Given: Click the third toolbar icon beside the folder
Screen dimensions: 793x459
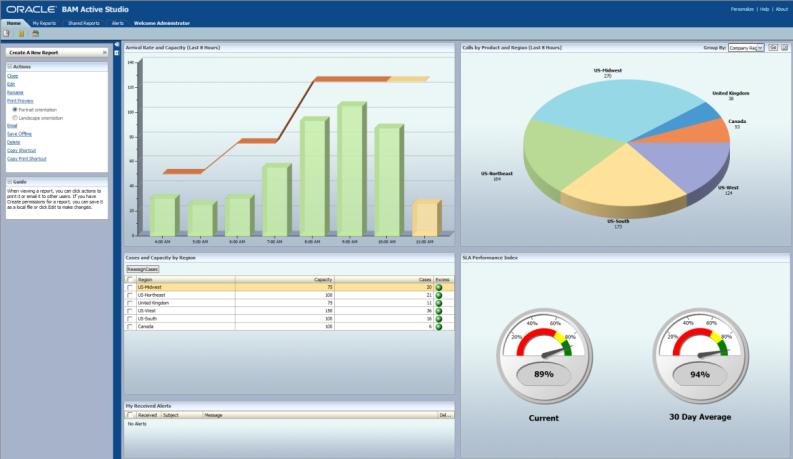Looking at the screenshot, I should [35, 34].
